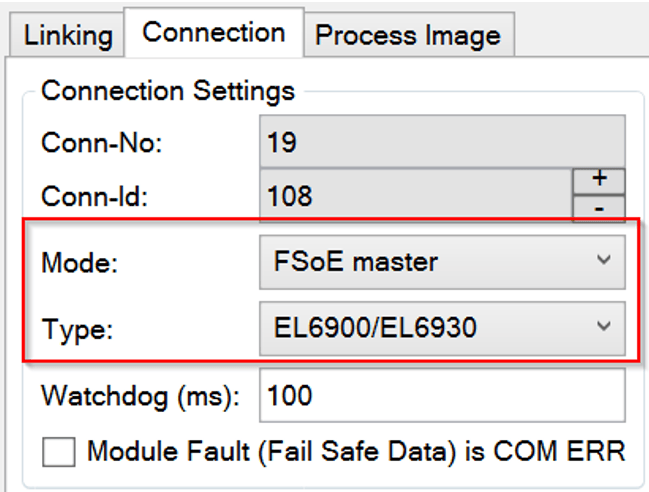
Task: Click the Type: label
Action: (x=77, y=330)
